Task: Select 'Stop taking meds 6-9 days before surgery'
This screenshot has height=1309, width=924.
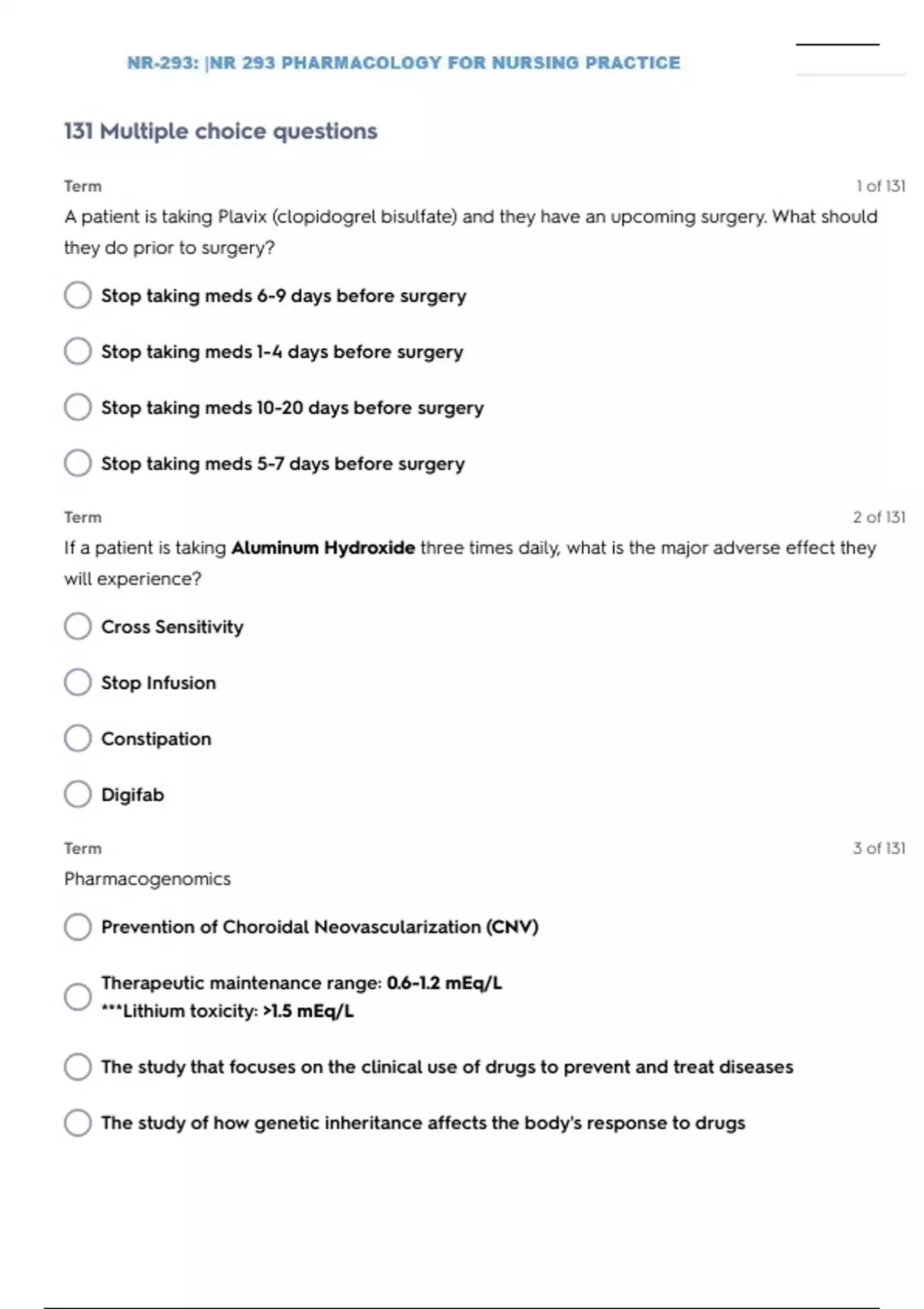Action: point(78,295)
